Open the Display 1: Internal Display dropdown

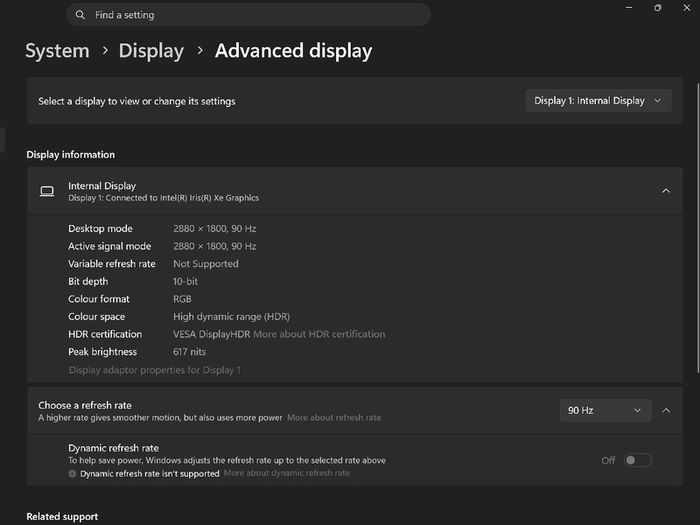point(598,101)
